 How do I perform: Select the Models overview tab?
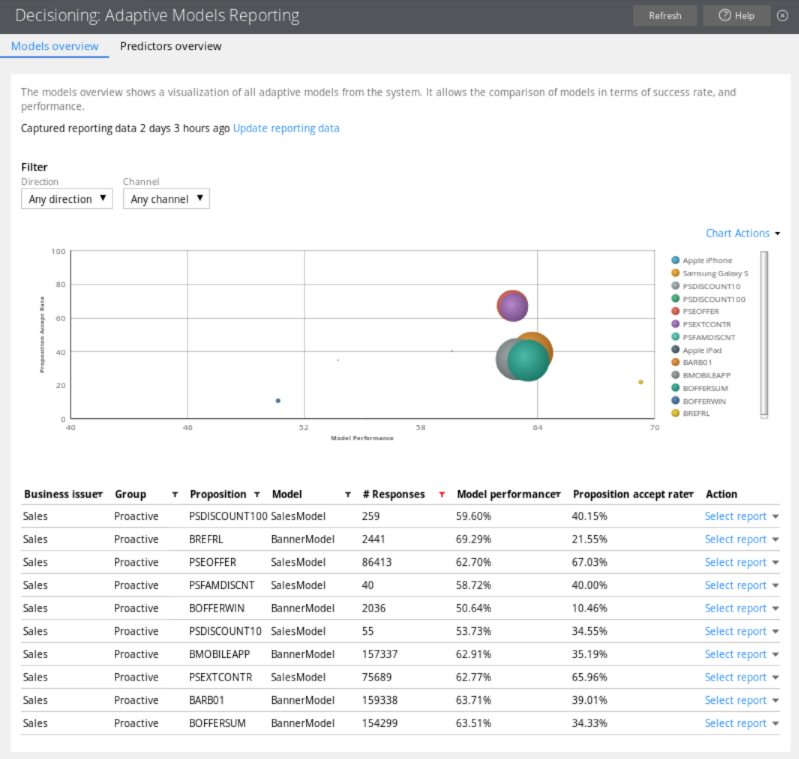pyautogui.click(x=55, y=46)
